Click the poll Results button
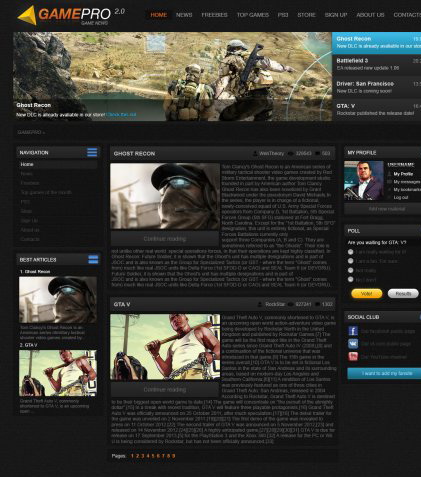421x477 pixels. 403,294
